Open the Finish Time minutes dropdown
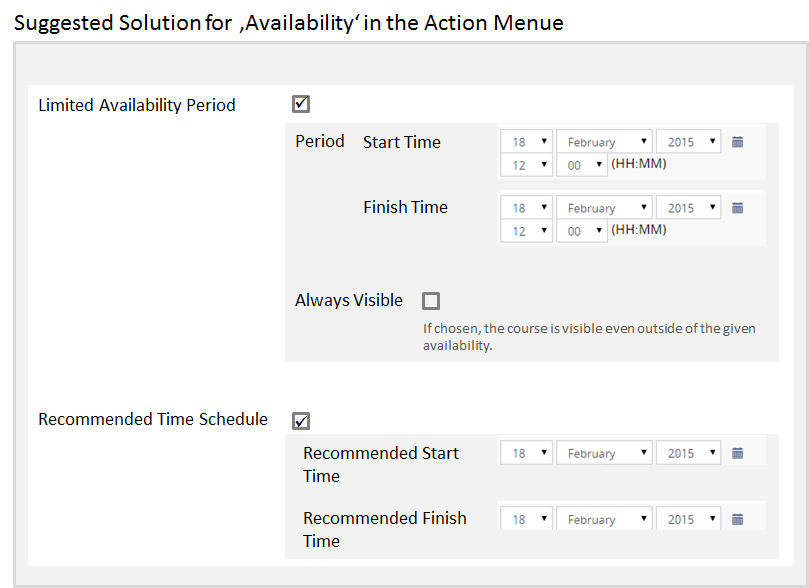809x588 pixels. 582,231
